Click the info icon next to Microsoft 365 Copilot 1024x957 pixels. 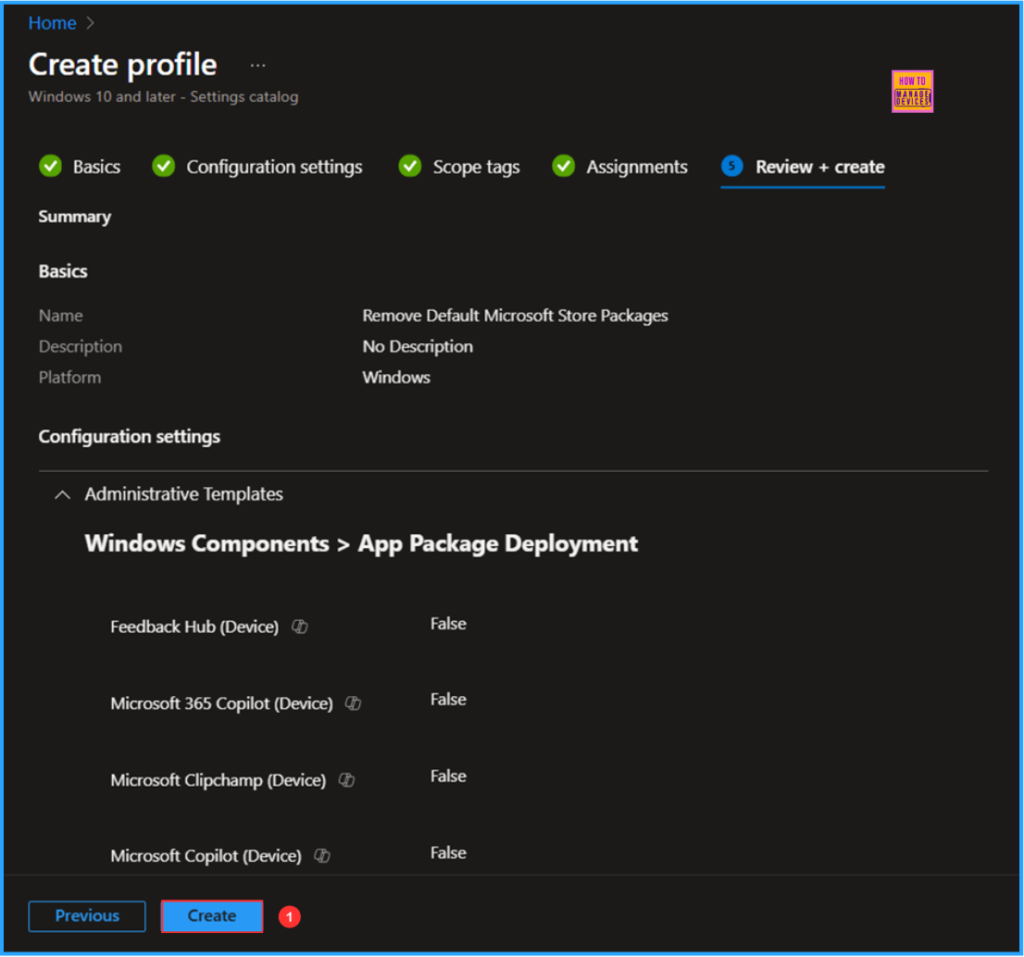(x=353, y=703)
